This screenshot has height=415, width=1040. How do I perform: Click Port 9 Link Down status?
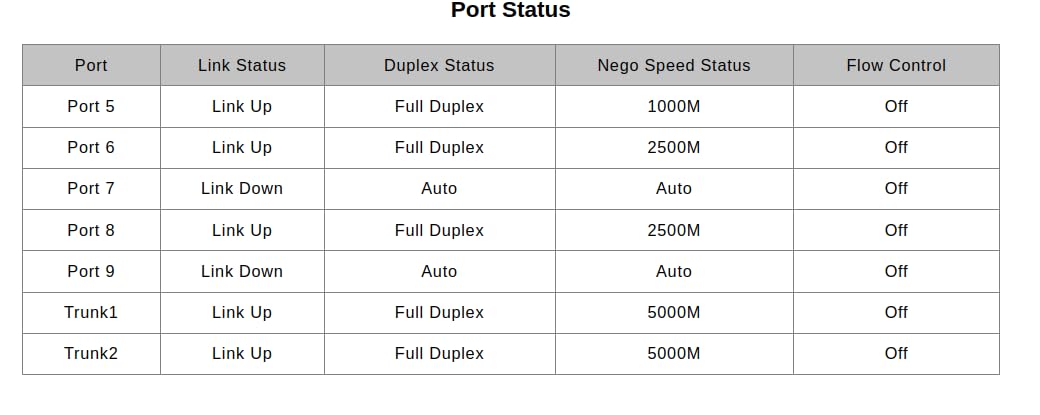tap(242, 272)
